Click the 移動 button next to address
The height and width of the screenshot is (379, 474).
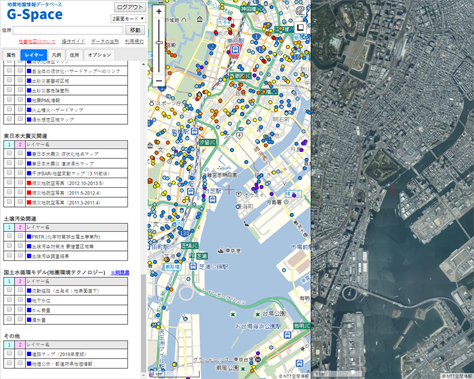coord(135,30)
